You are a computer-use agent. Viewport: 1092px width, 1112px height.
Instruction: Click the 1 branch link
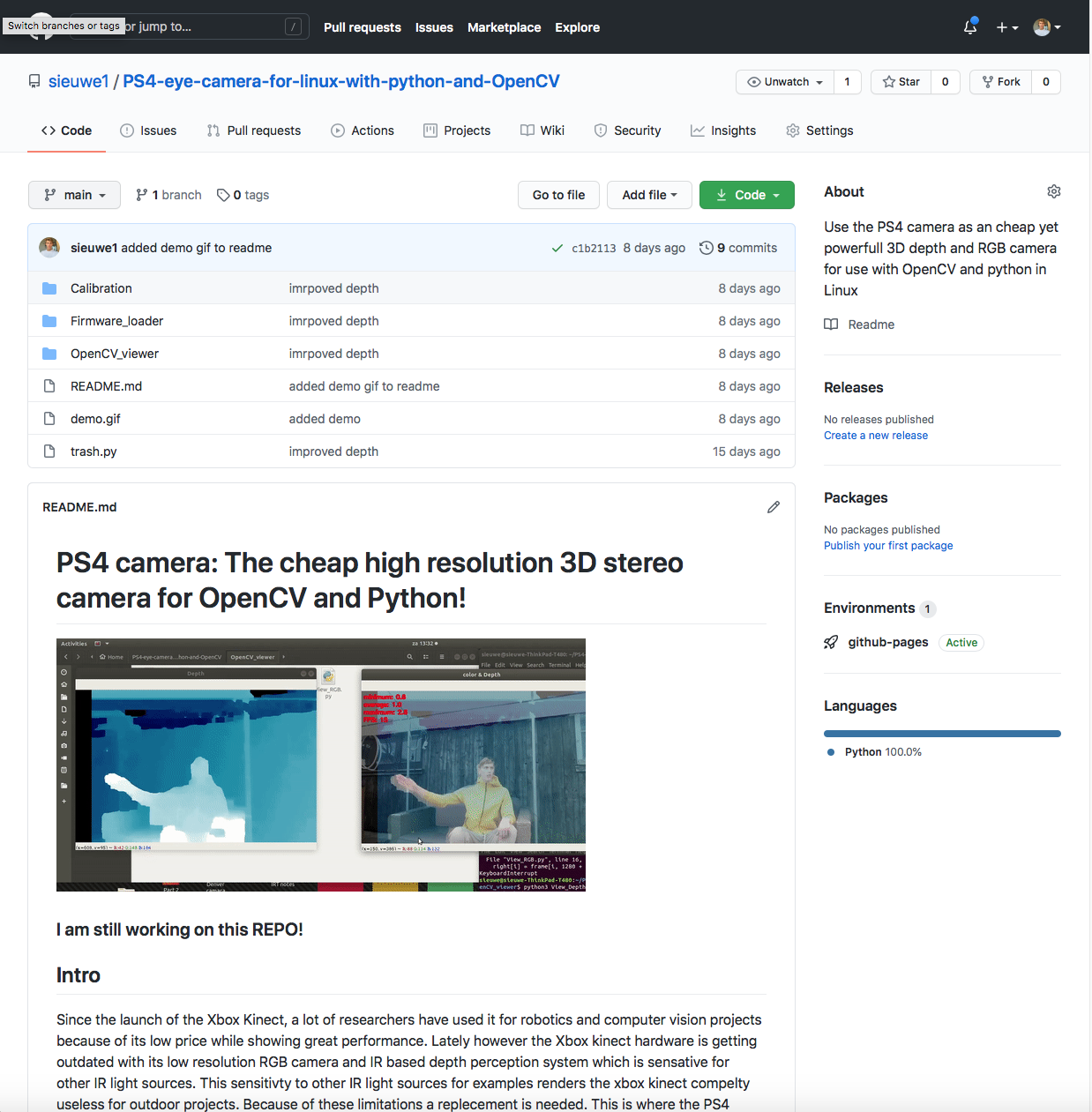coord(168,195)
